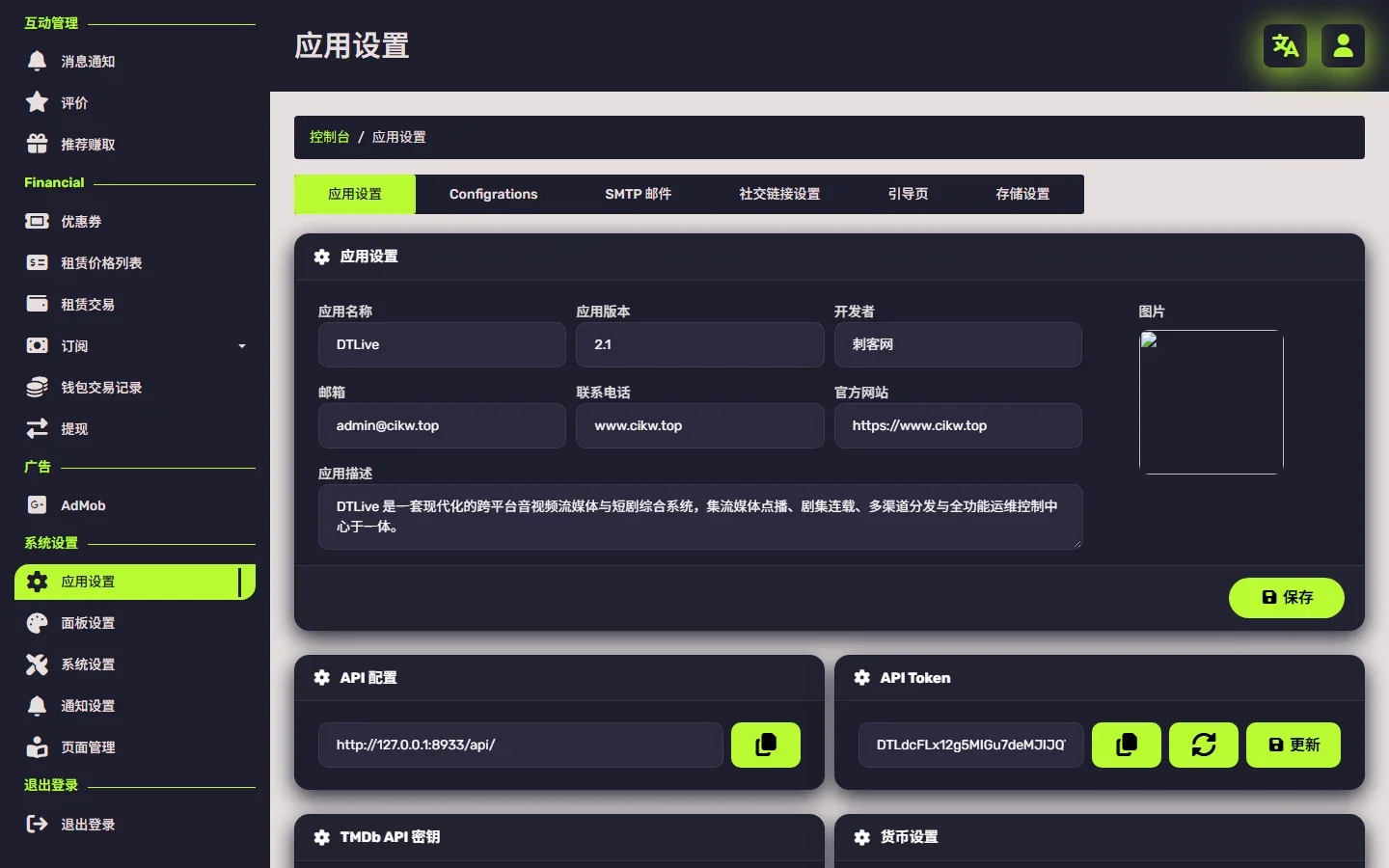This screenshot has width=1389, height=868.
Task: Click the 开发者 input field
Action: point(958,344)
